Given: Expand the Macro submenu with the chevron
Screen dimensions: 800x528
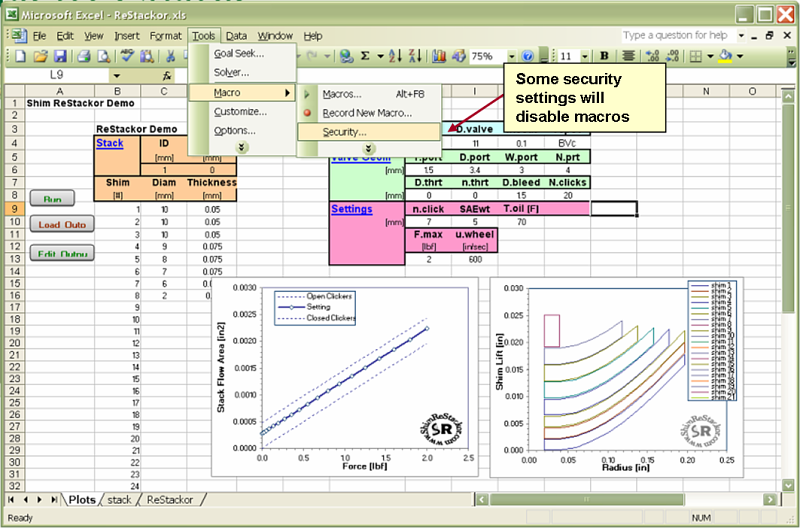Looking at the screenshot, I should tap(369, 149).
